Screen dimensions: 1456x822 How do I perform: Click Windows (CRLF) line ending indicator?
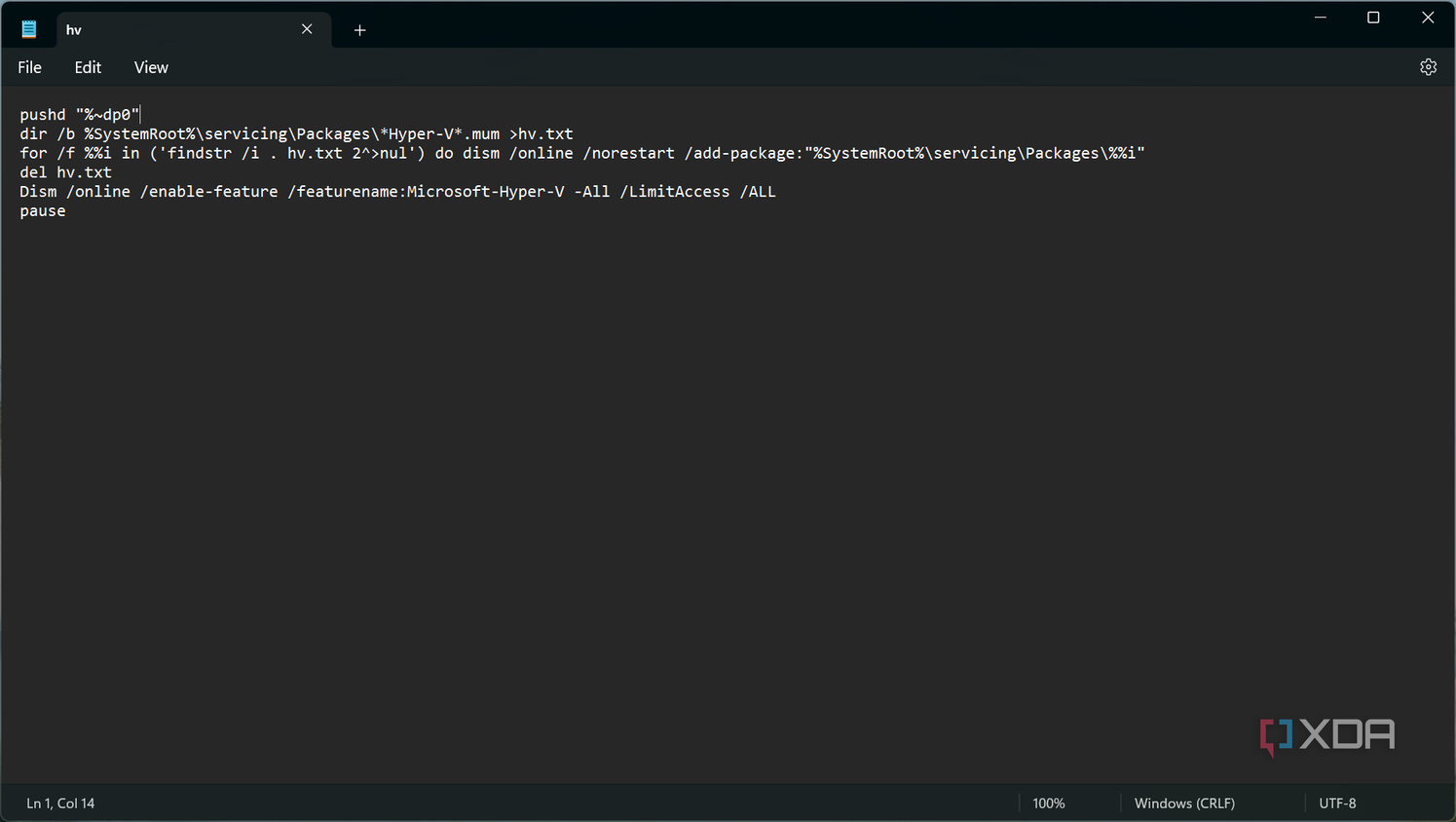point(1184,803)
